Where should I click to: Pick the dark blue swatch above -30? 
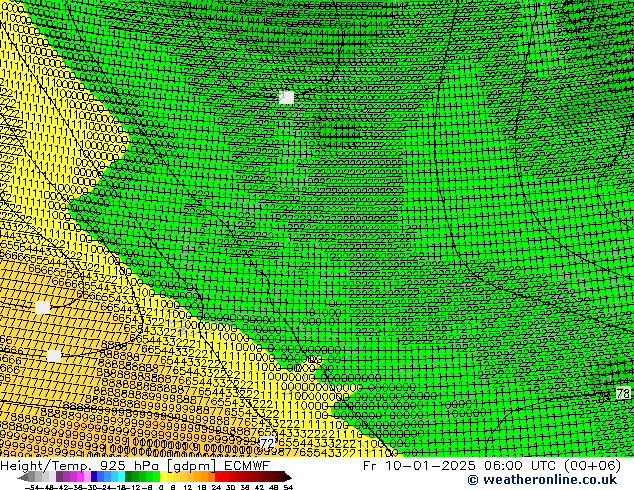(94, 477)
